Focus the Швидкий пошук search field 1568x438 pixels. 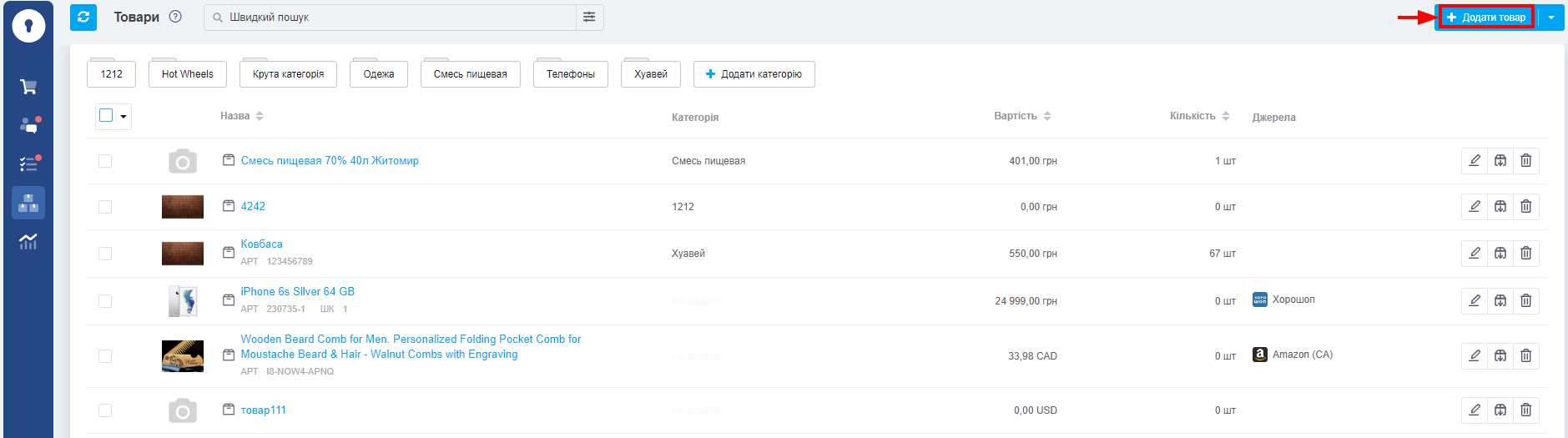(x=390, y=18)
